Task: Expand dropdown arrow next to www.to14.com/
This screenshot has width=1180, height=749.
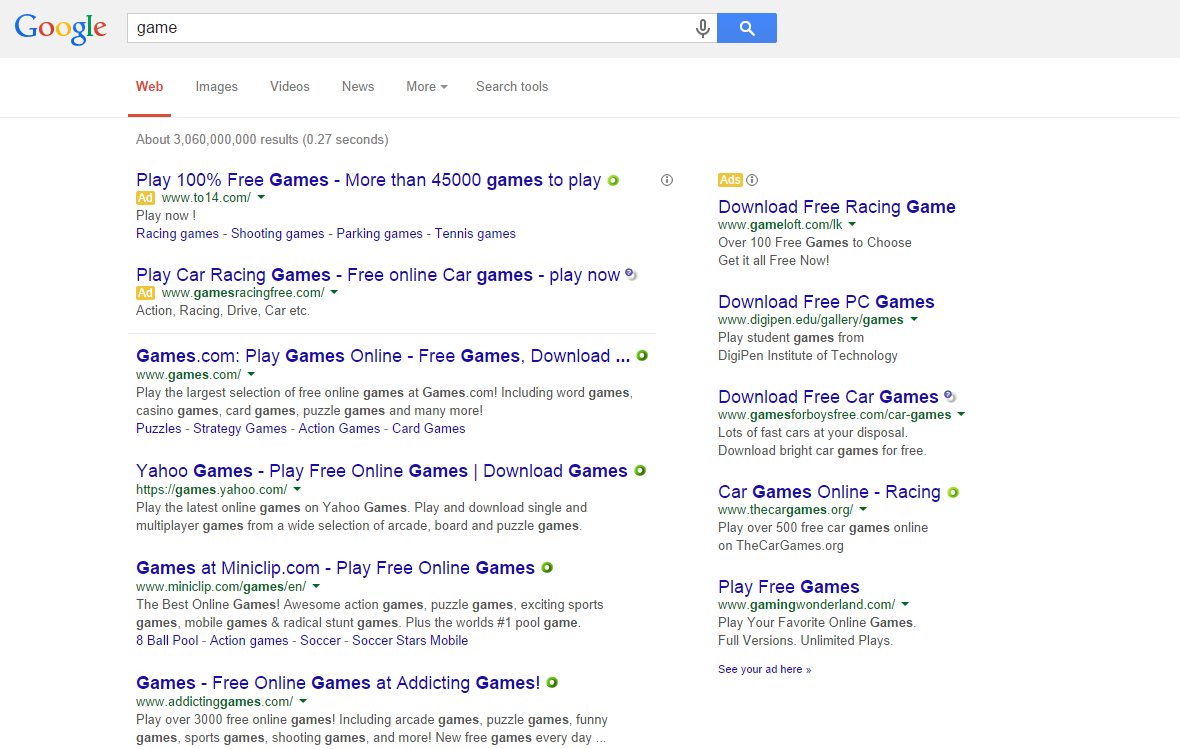Action: point(261,197)
